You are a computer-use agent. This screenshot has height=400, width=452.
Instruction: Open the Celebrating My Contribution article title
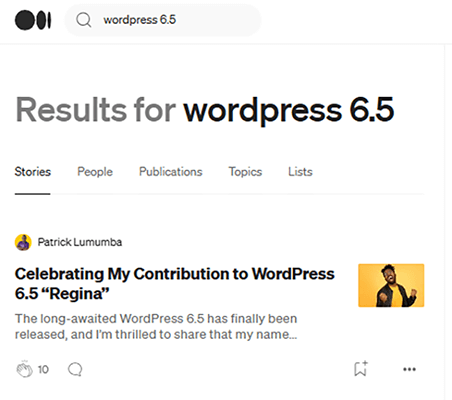tap(175, 284)
